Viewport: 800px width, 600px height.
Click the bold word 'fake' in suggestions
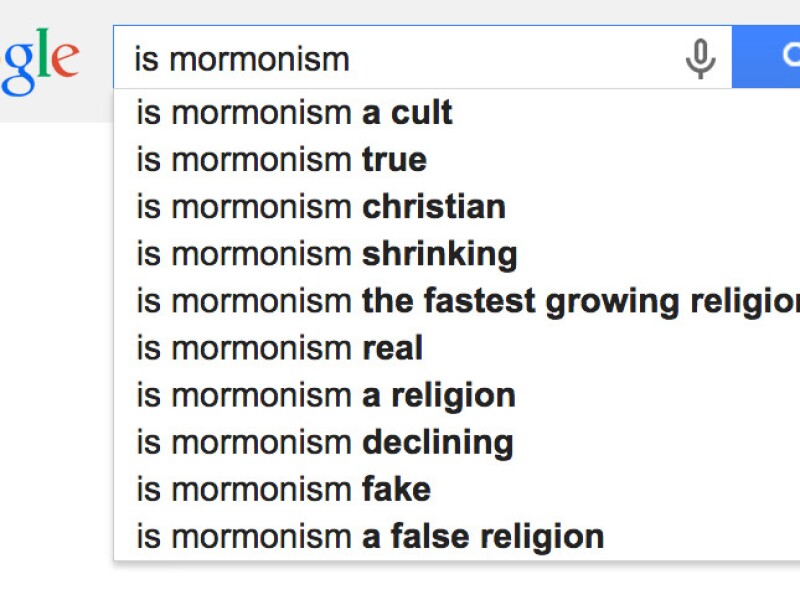[x=396, y=489]
